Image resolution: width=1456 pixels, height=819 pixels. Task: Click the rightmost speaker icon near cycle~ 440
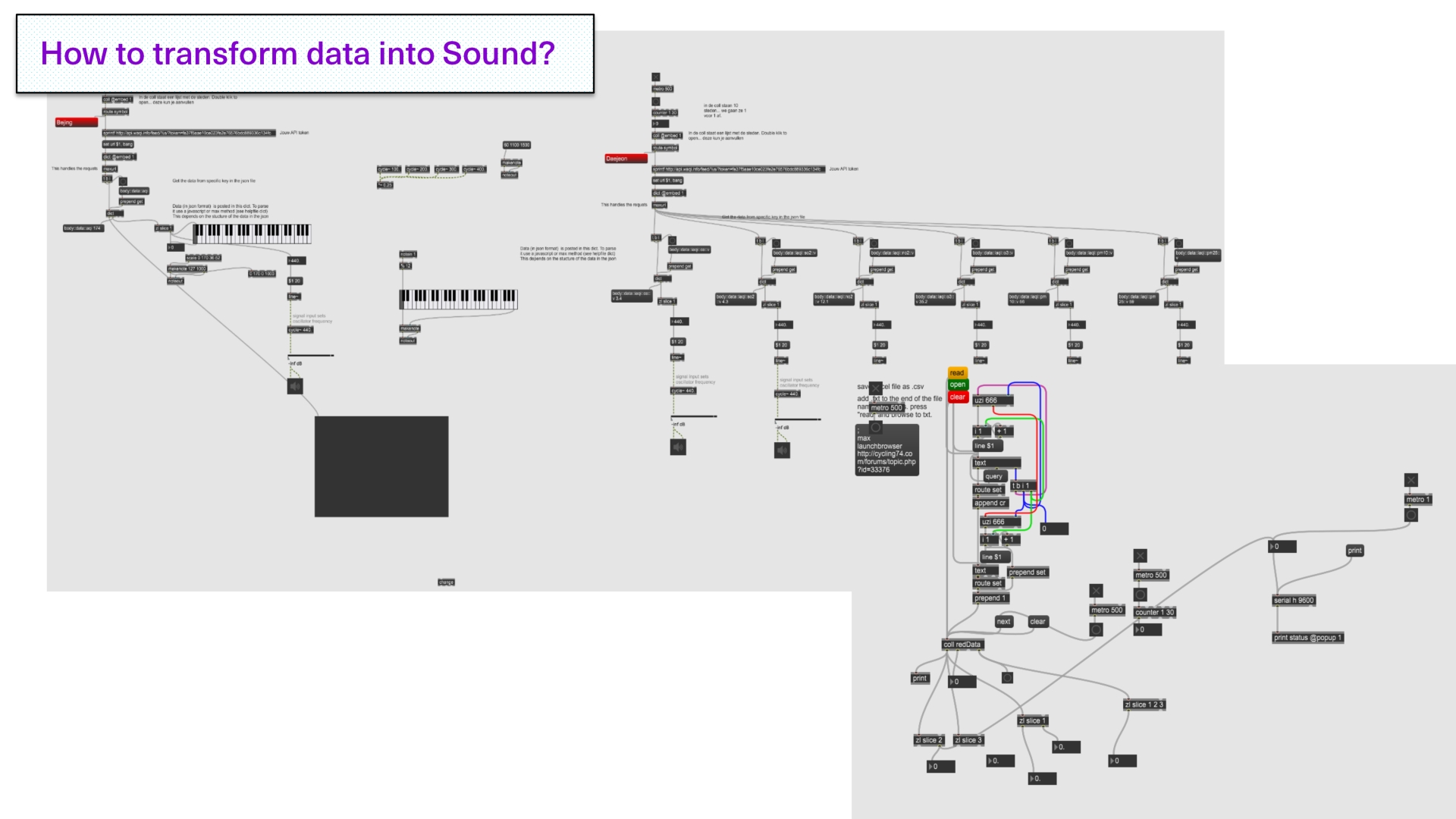pyautogui.click(x=782, y=450)
